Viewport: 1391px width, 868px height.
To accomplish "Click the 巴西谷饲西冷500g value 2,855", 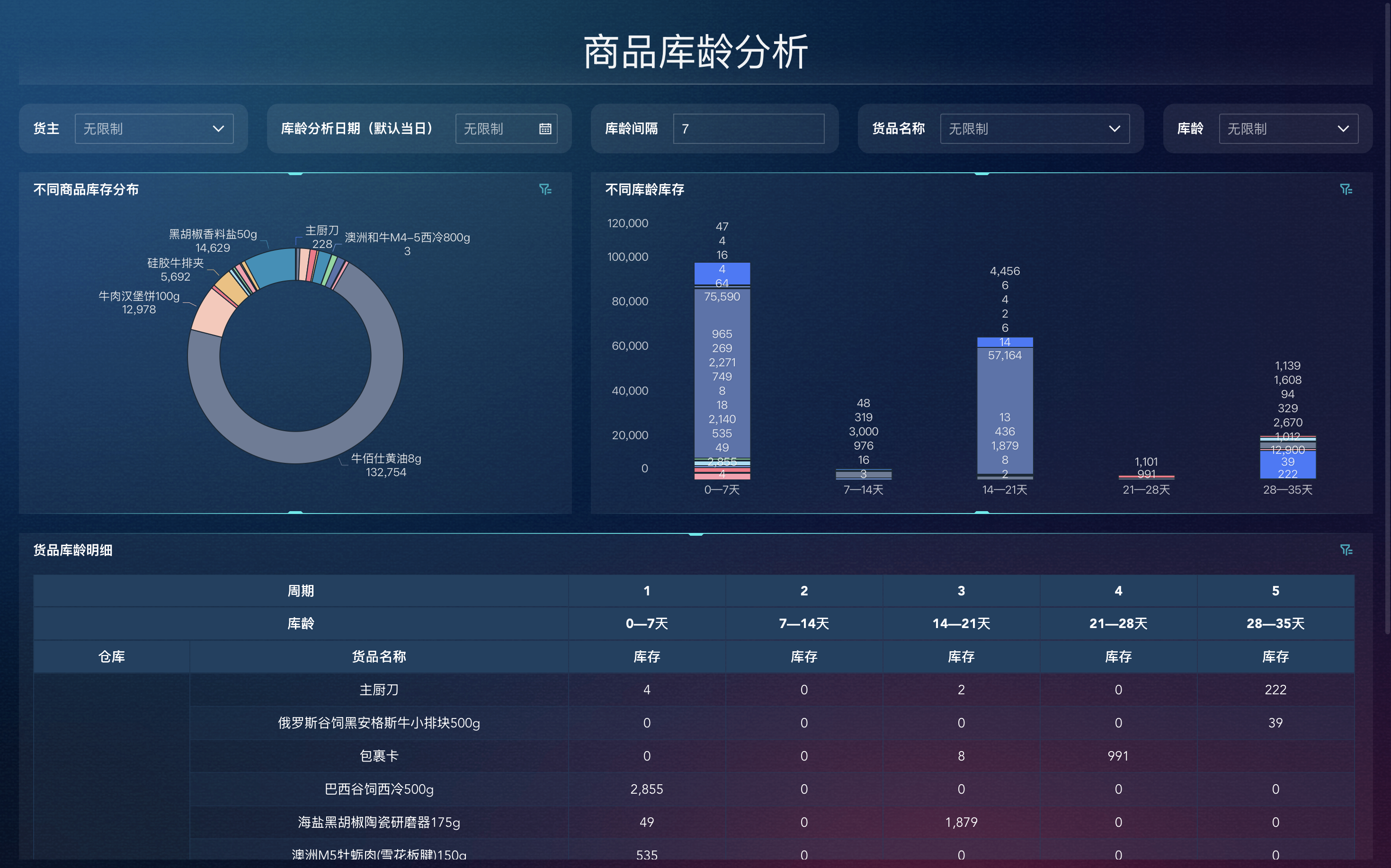I will (x=646, y=789).
